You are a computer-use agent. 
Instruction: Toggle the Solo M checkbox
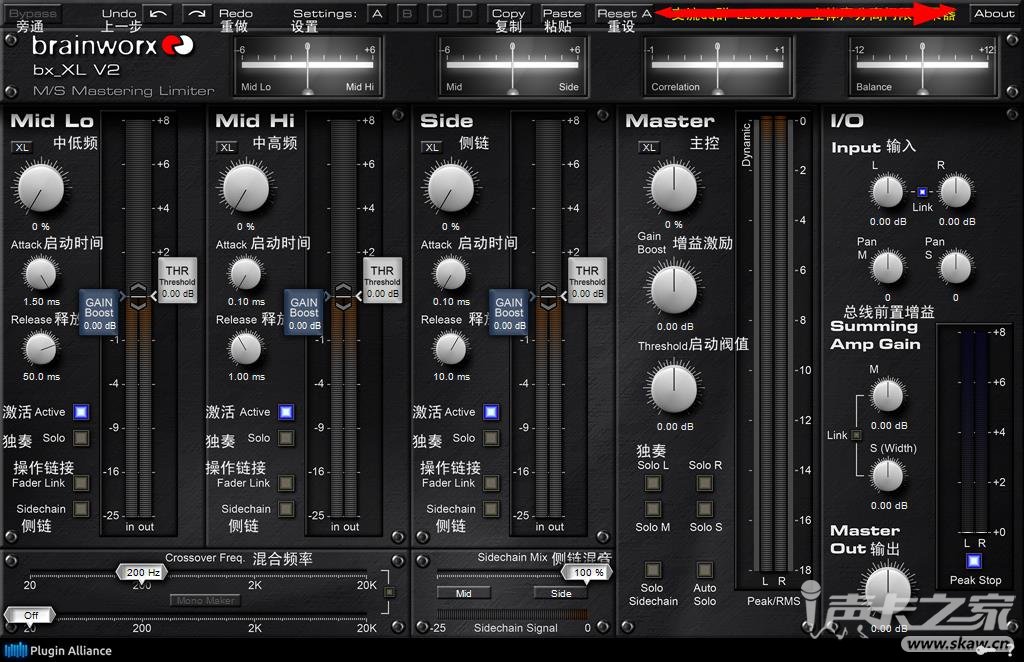click(652, 509)
